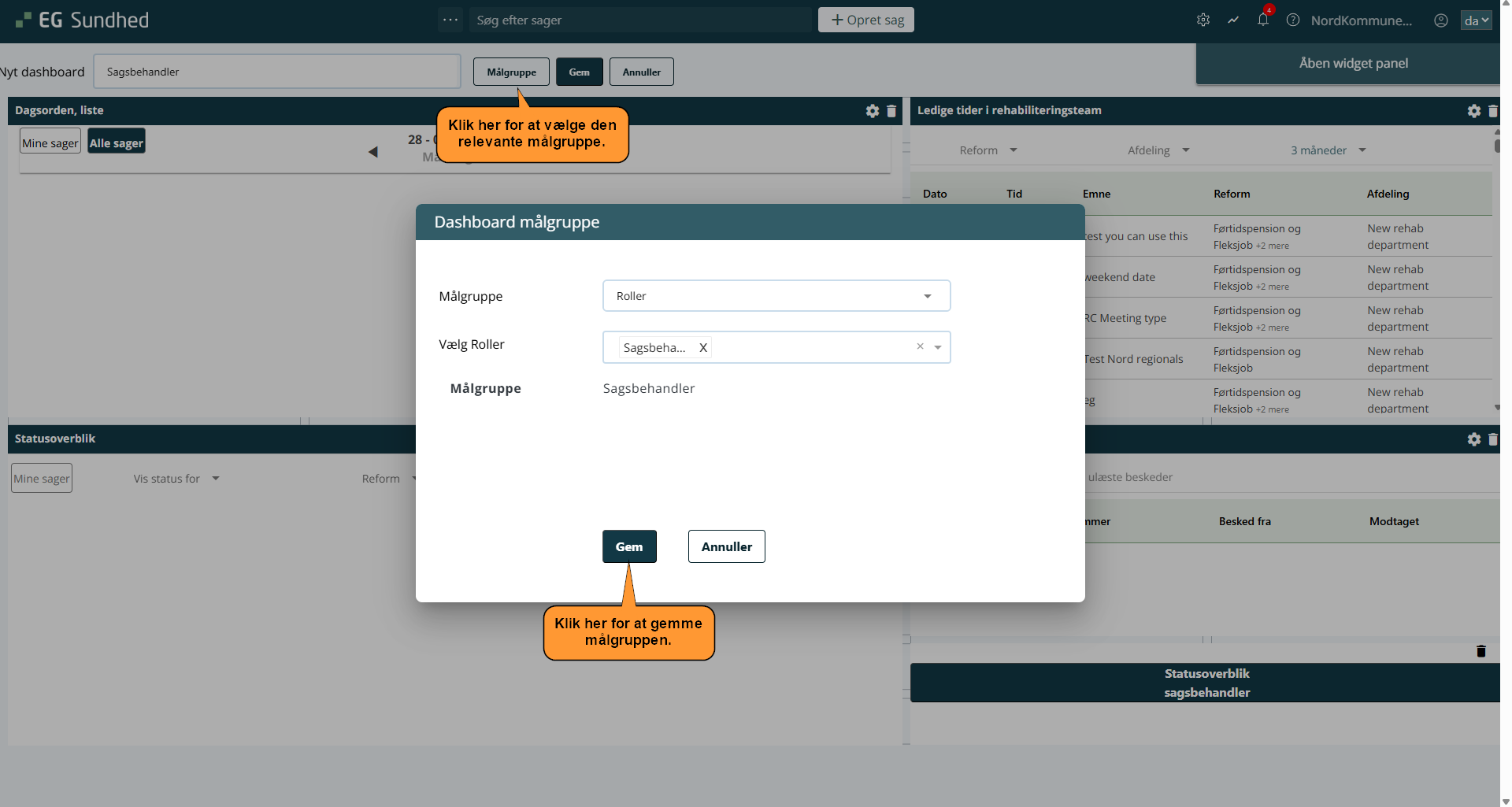Toggle Alle sager in Dagsorden widget
The image size is (1512, 807).
click(117, 143)
